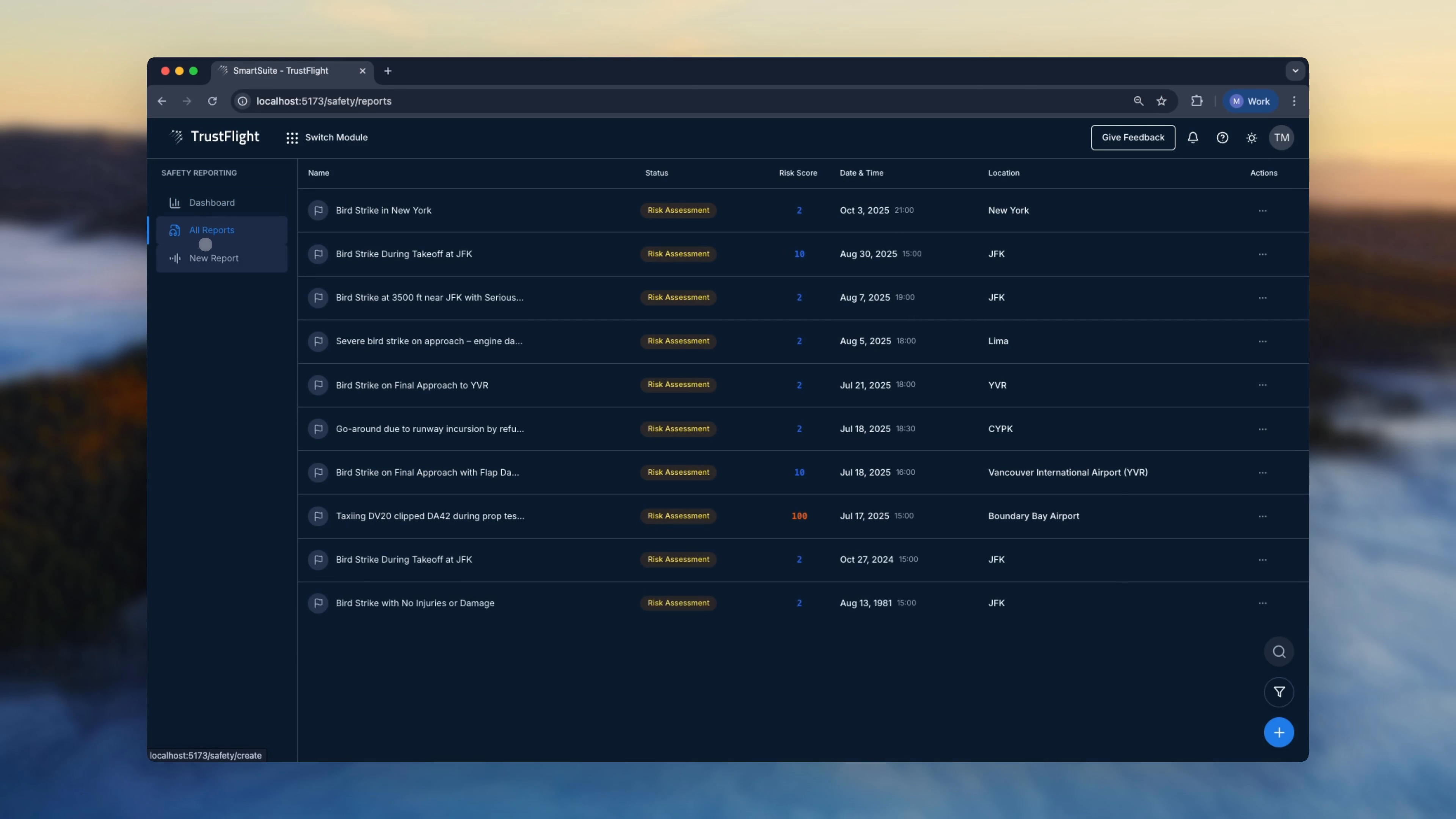
Task: Open actions menu for Taxiing DV20 report
Action: coord(1262,516)
